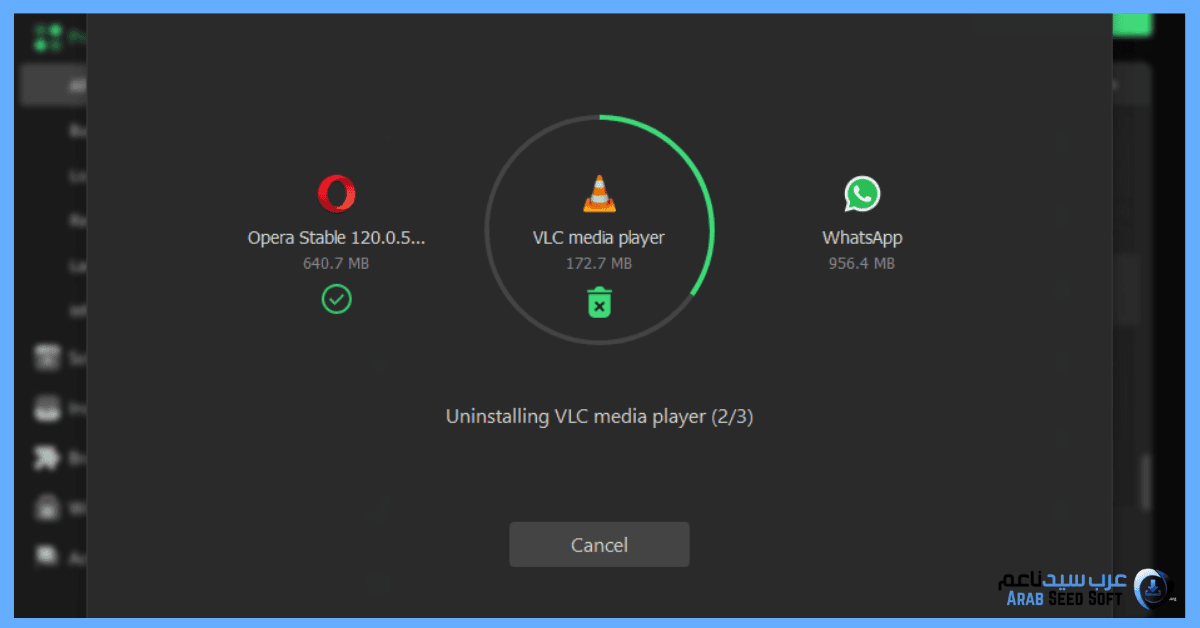
Task: Click the Uninstalling VLC media player status text
Action: point(599,416)
